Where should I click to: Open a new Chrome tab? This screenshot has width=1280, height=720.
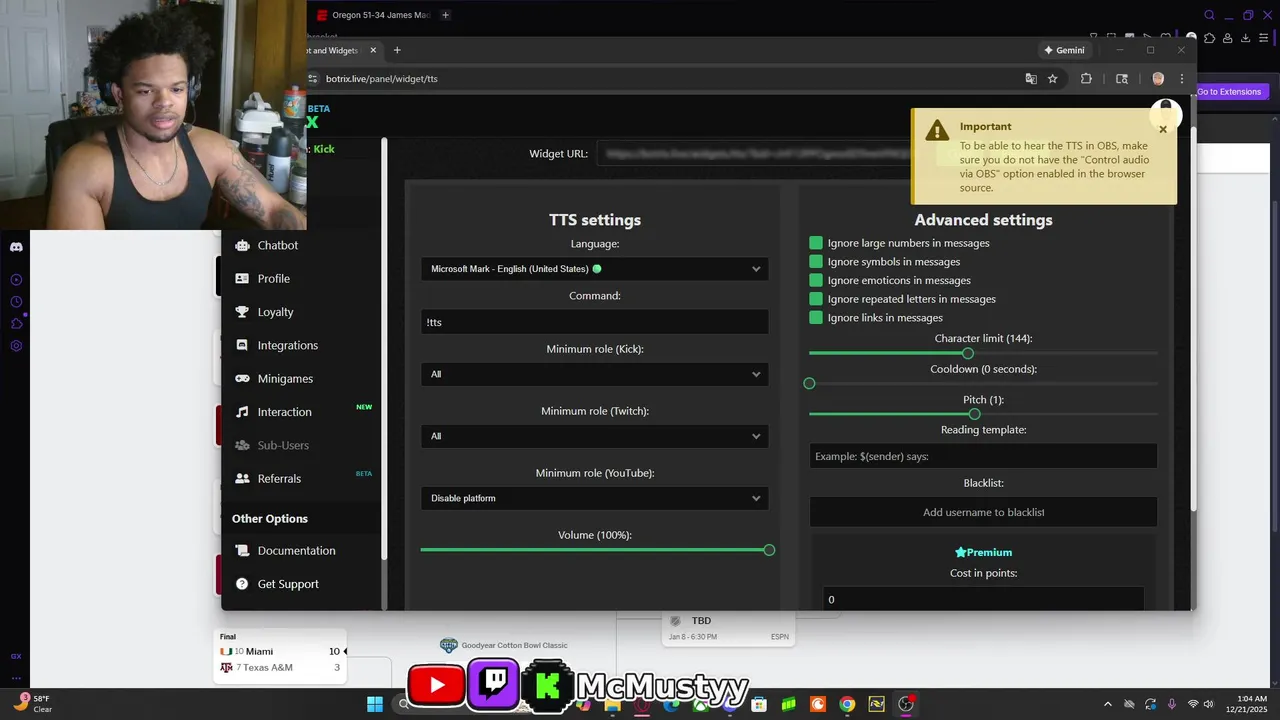[x=397, y=50]
